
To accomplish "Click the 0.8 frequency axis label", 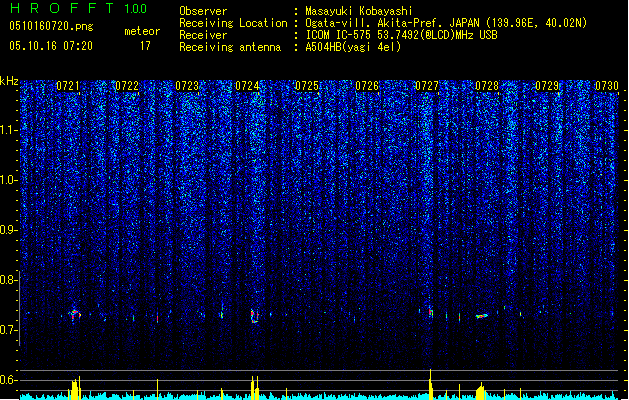I will (x=9, y=280).
